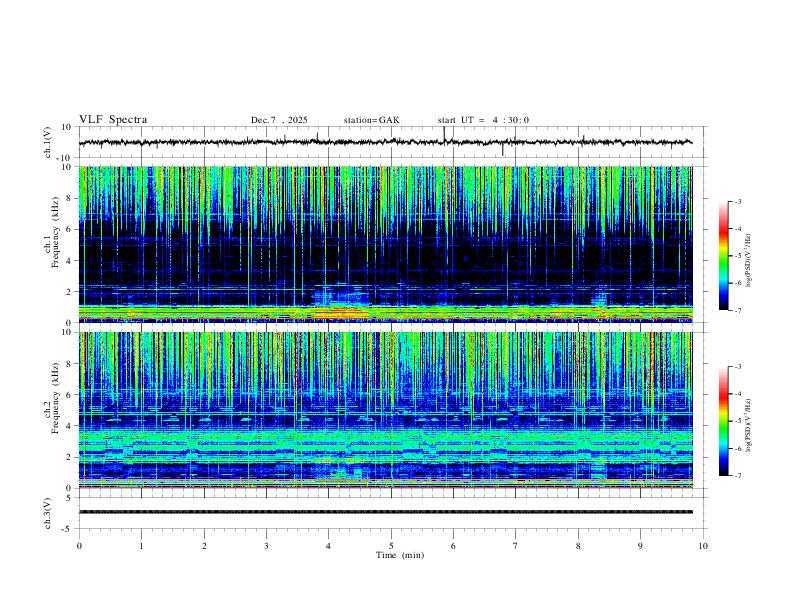The height and width of the screenshot is (612, 792).
Task: Click the log(PSD) label of the lower colorbar
Action: click(749, 425)
